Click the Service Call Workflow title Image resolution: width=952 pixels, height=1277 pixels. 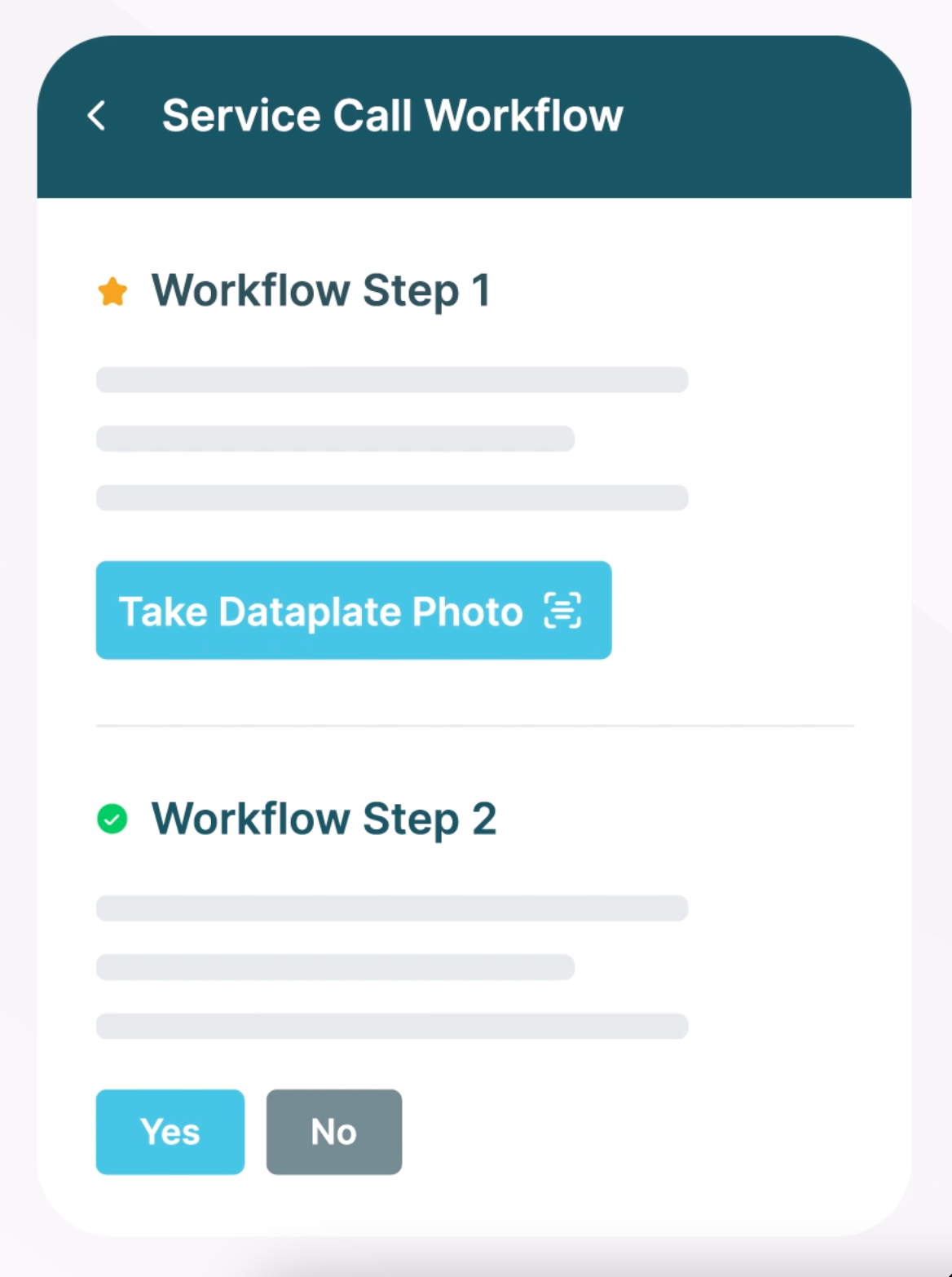[x=392, y=116]
